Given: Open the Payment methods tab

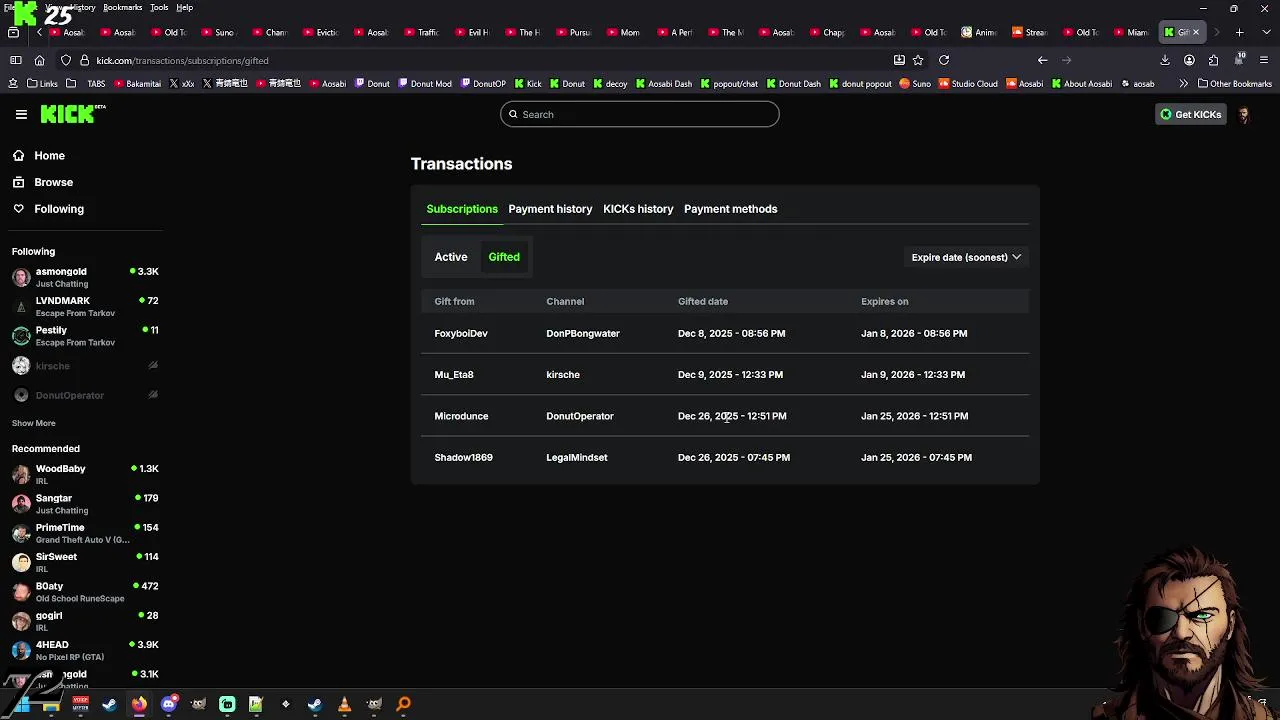Looking at the screenshot, I should coord(730,209).
